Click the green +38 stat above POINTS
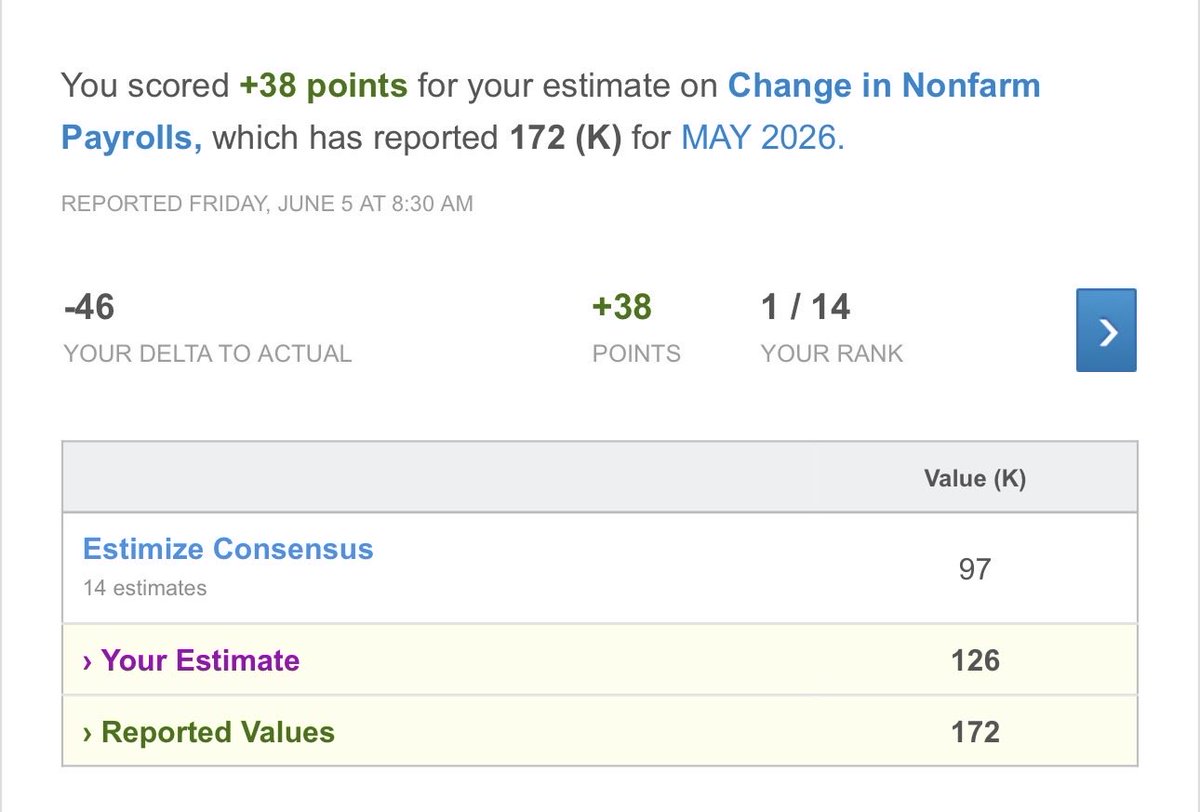The width and height of the screenshot is (1200, 812). [x=622, y=307]
